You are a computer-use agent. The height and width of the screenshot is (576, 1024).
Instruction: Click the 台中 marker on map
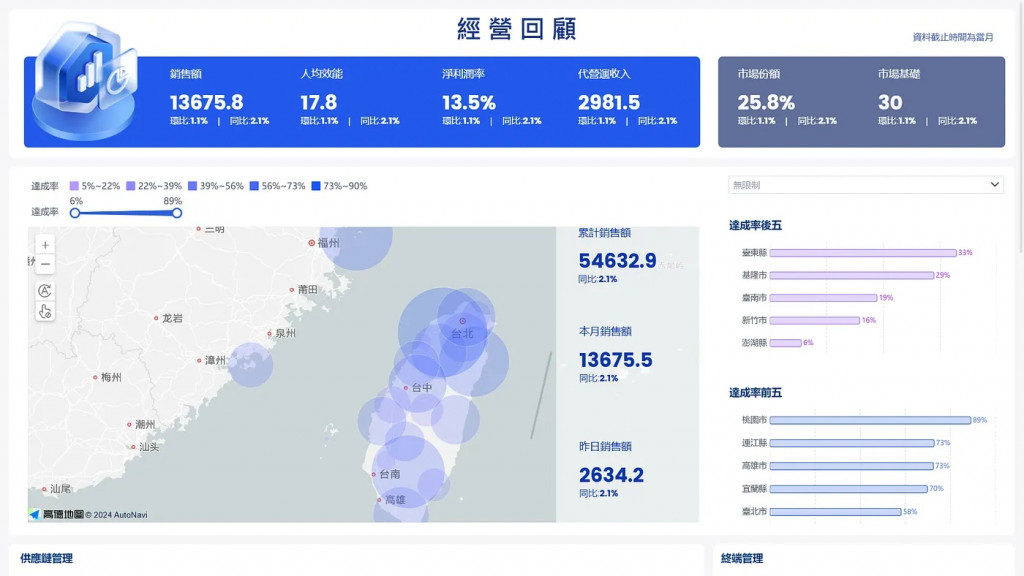406,388
